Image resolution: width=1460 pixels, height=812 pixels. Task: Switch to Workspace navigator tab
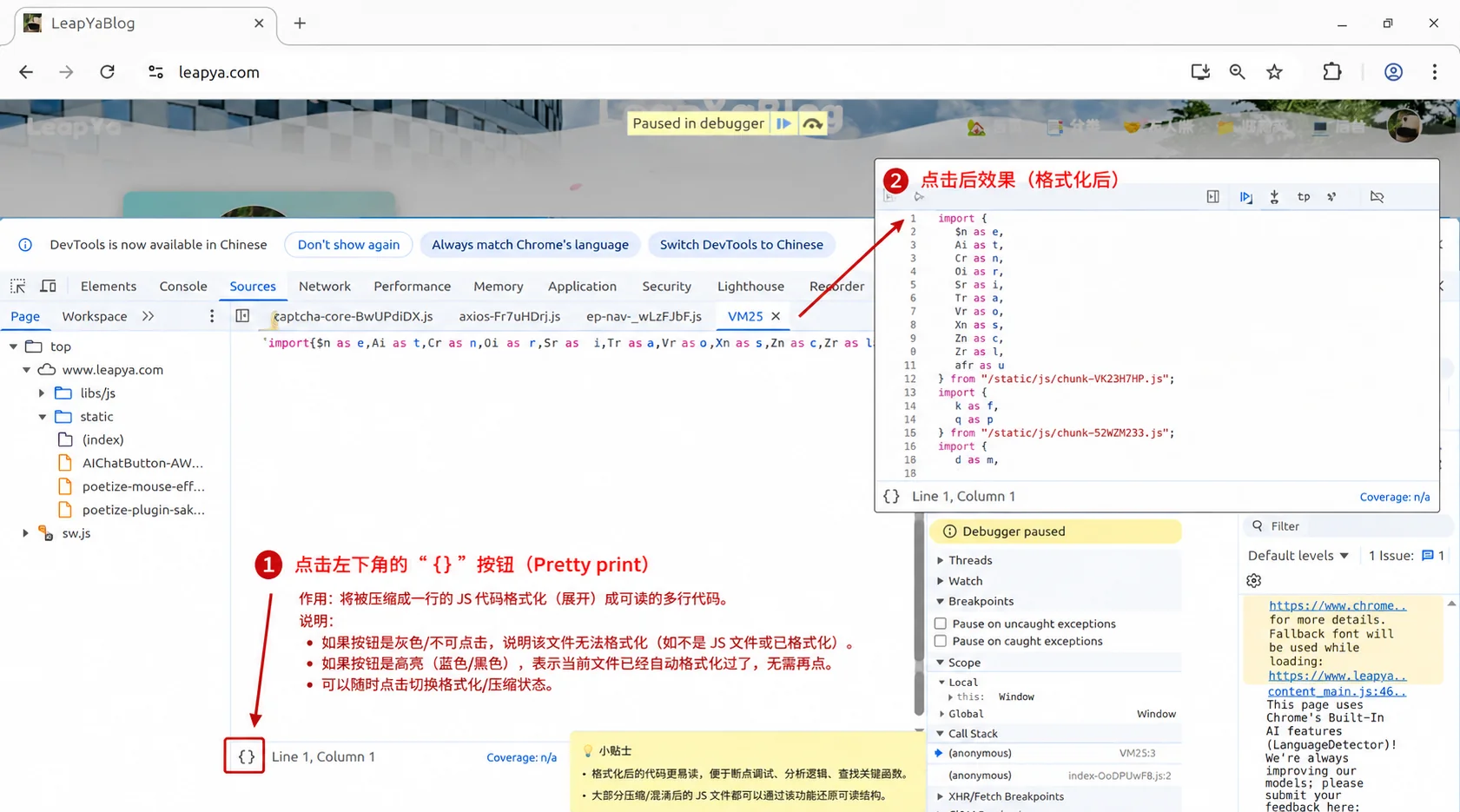(x=95, y=316)
